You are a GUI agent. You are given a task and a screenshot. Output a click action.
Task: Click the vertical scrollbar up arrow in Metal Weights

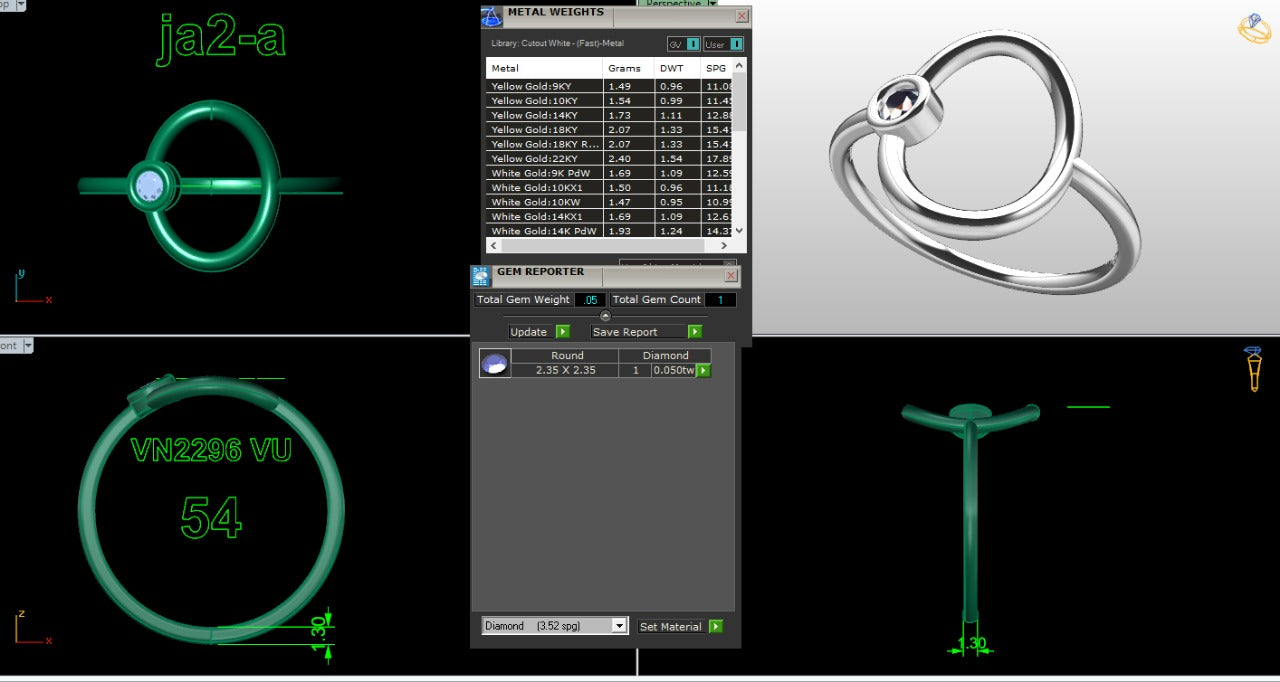click(x=740, y=65)
